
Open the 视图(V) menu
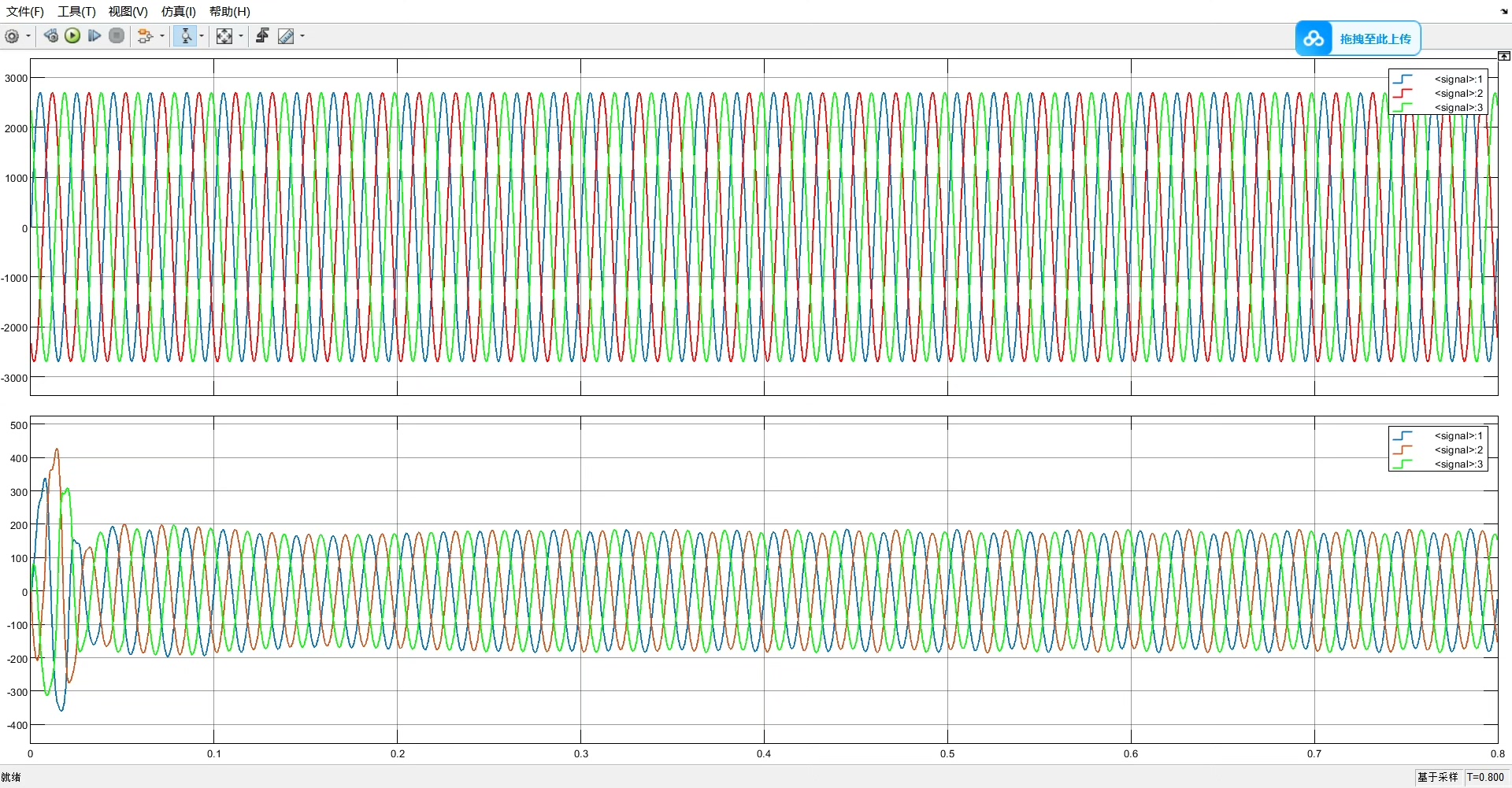(x=128, y=12)
